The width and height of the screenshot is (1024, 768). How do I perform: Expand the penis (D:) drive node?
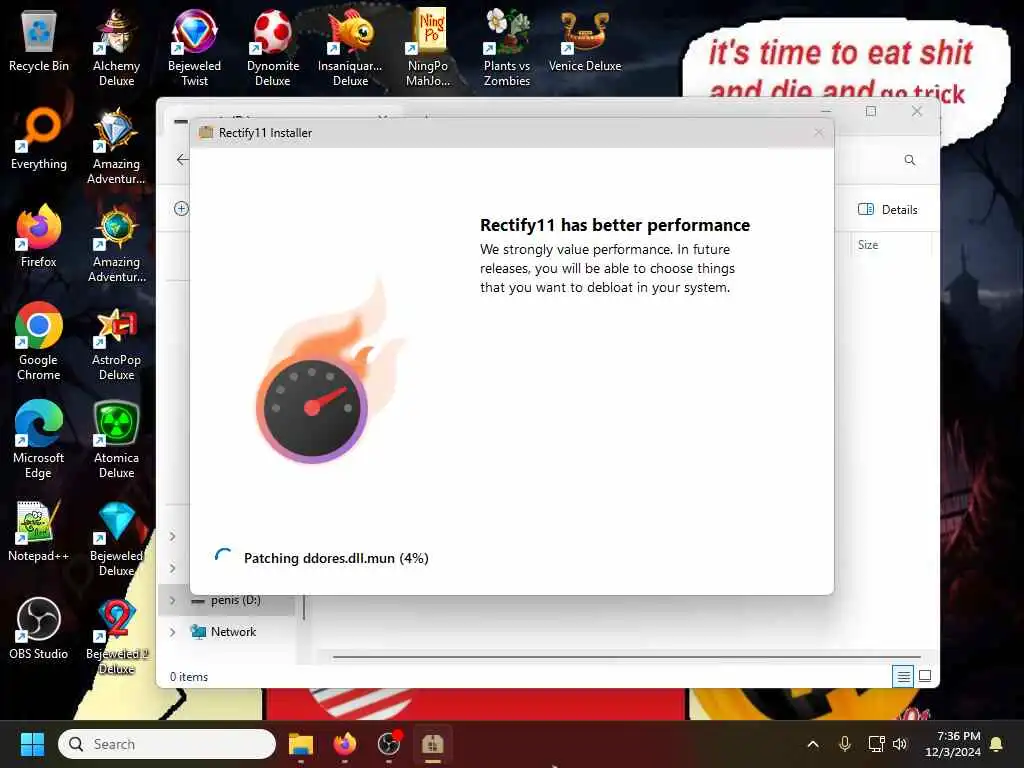pyautogui.click(x=172, y=600)
